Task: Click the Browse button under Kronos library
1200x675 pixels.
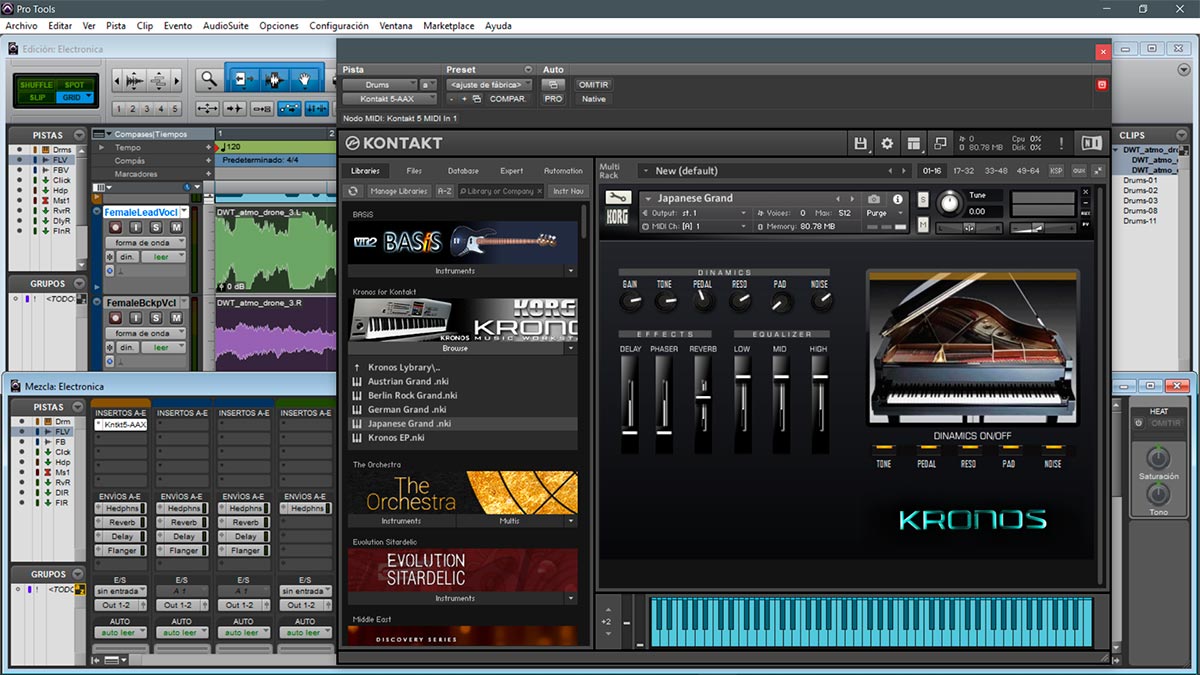Action: 455,349
